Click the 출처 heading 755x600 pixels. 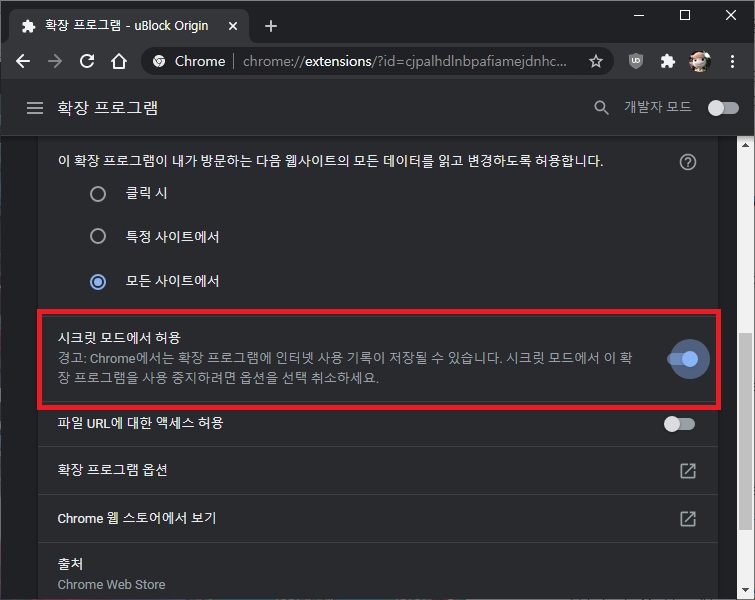pyautogui.click(x=70, y=563)
